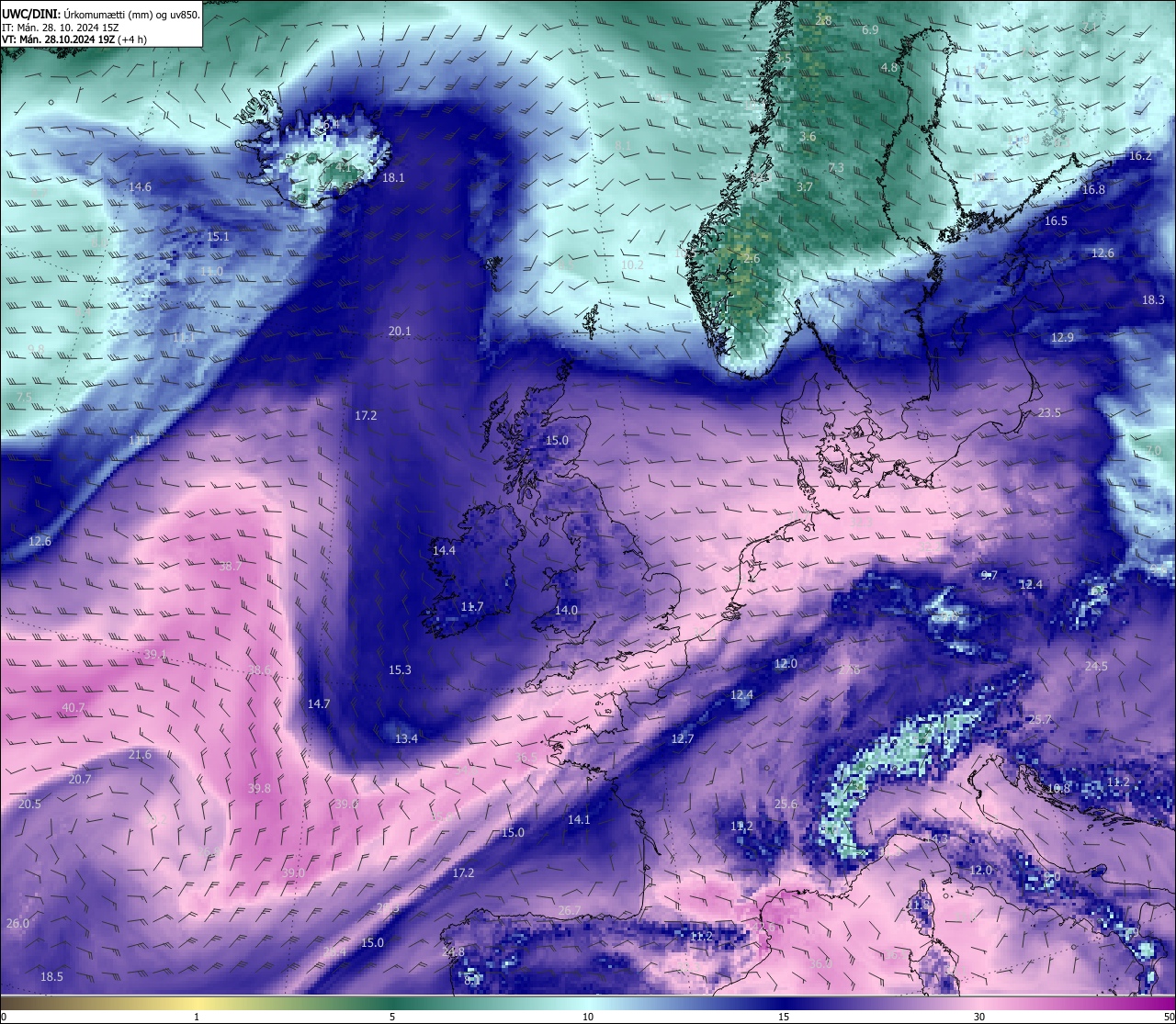Viewport: 1176px width, 1024px height.
Task: Click the 4.8 value label
Action: coord(888,67)
